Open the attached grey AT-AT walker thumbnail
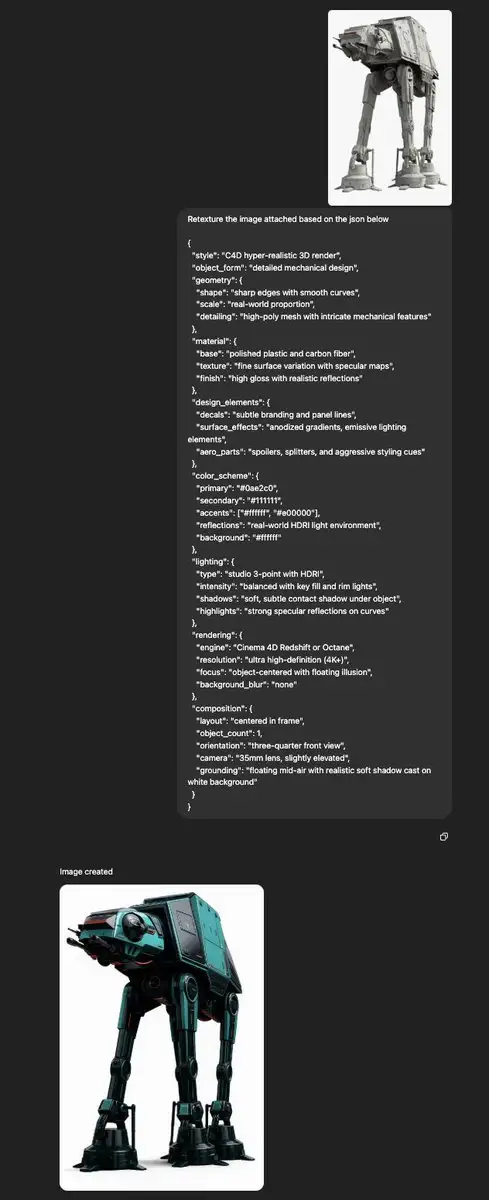 390,108
